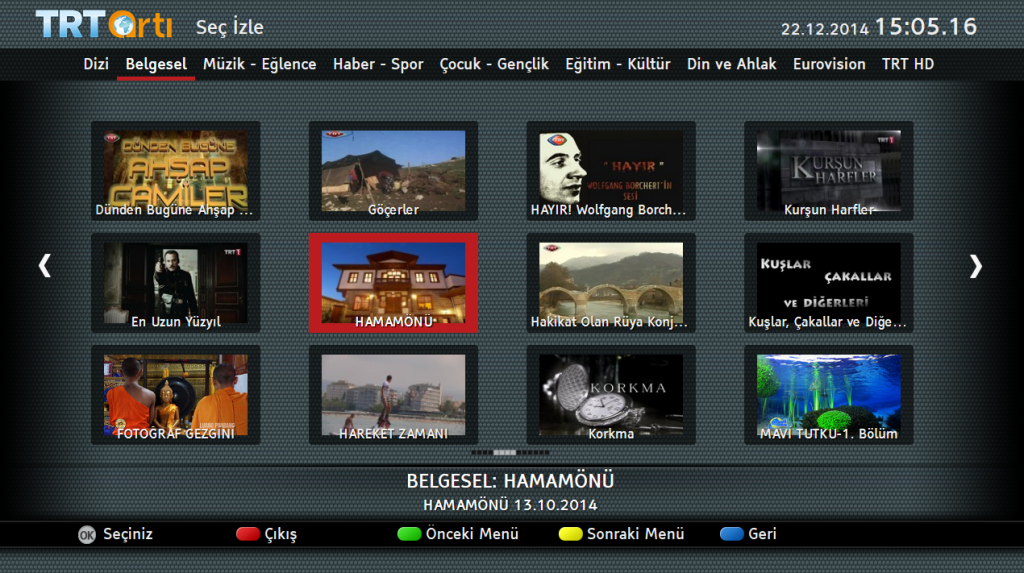Open the Kurşun Harfler thumbnail
1024x573 pixels.
(x=828, y=171)
